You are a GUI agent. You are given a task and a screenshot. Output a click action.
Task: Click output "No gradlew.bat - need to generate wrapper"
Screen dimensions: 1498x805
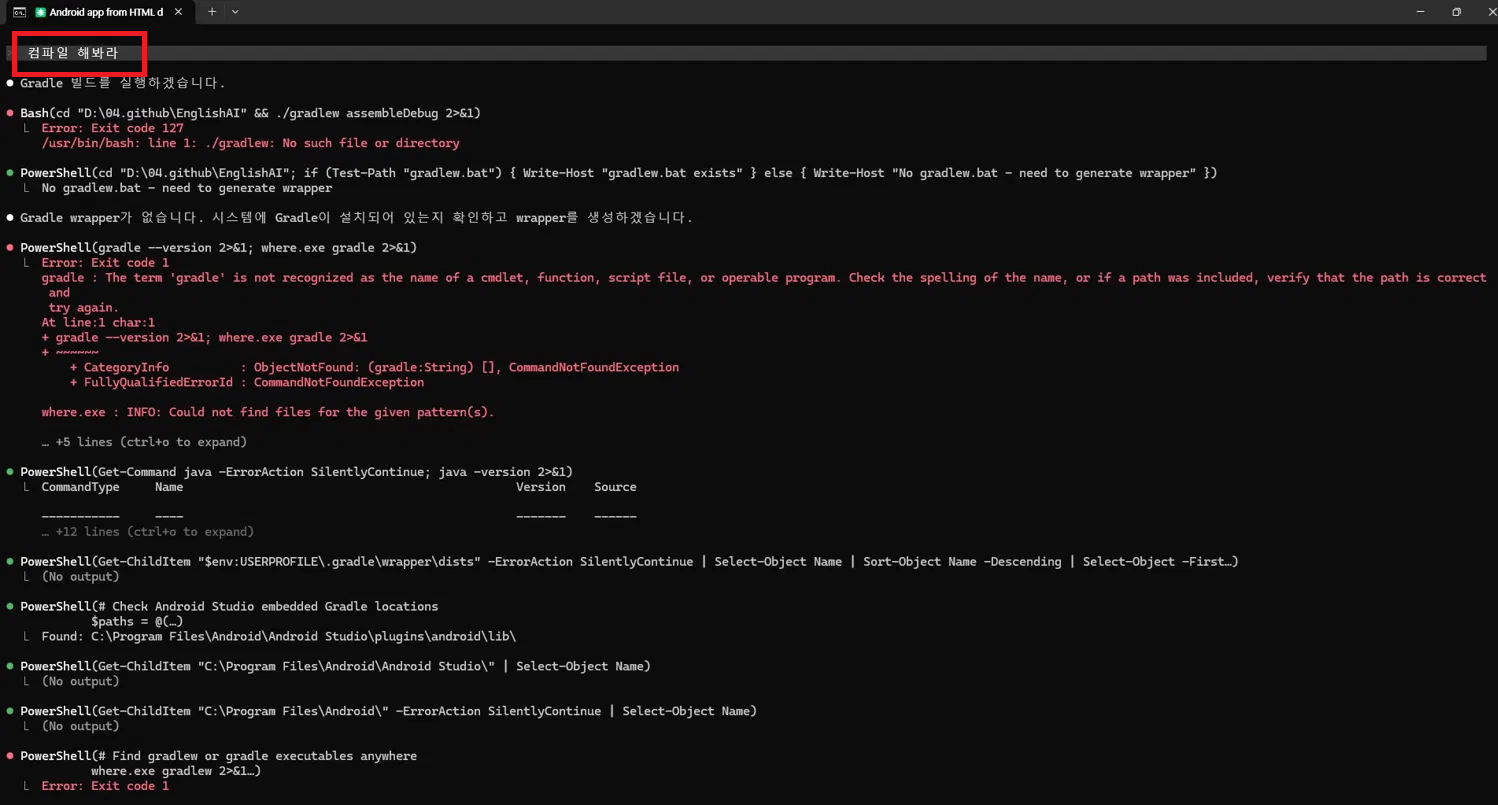(x=187, y=188)
